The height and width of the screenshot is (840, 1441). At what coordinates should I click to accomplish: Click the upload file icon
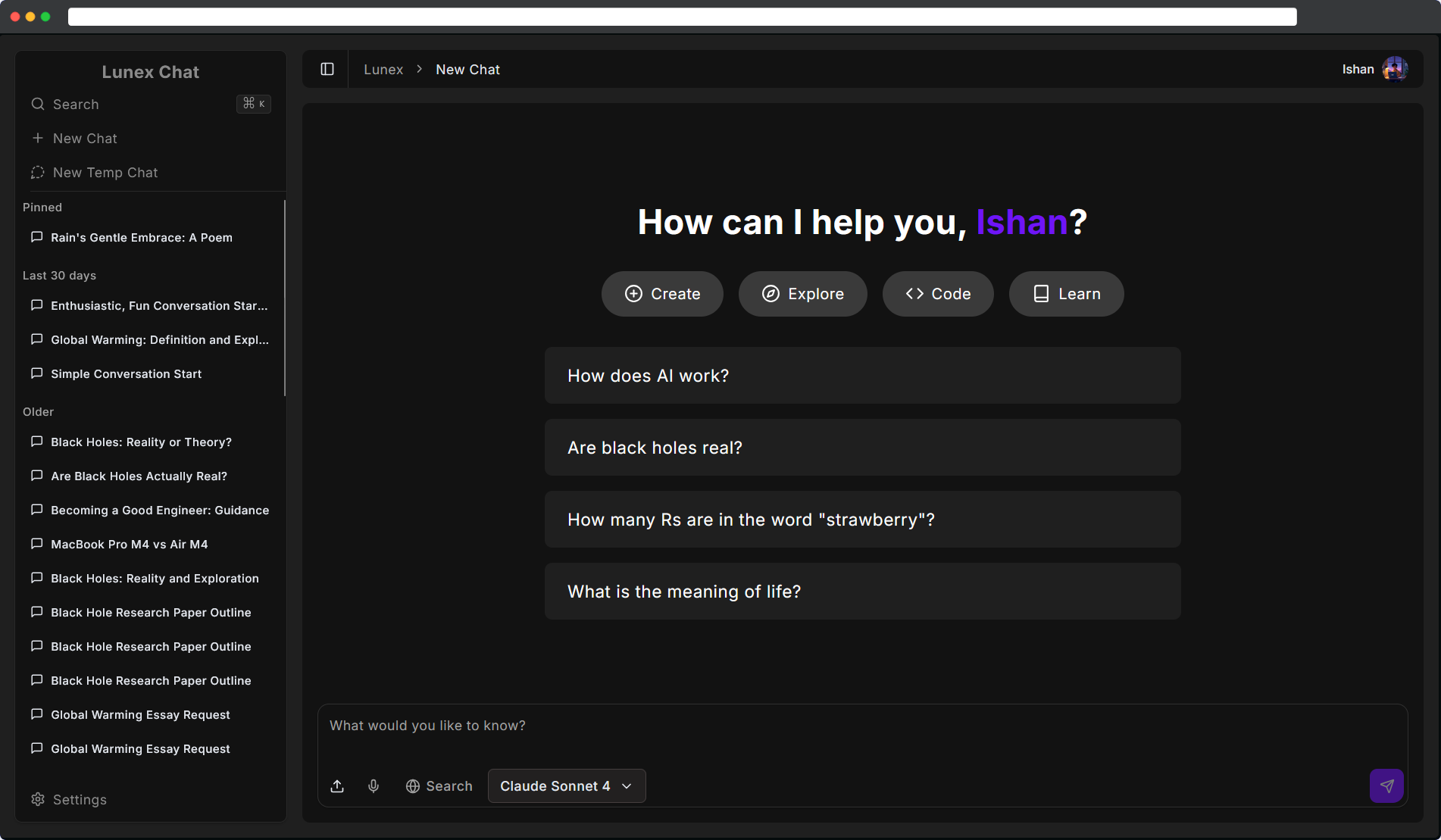(x=337, y=786)
